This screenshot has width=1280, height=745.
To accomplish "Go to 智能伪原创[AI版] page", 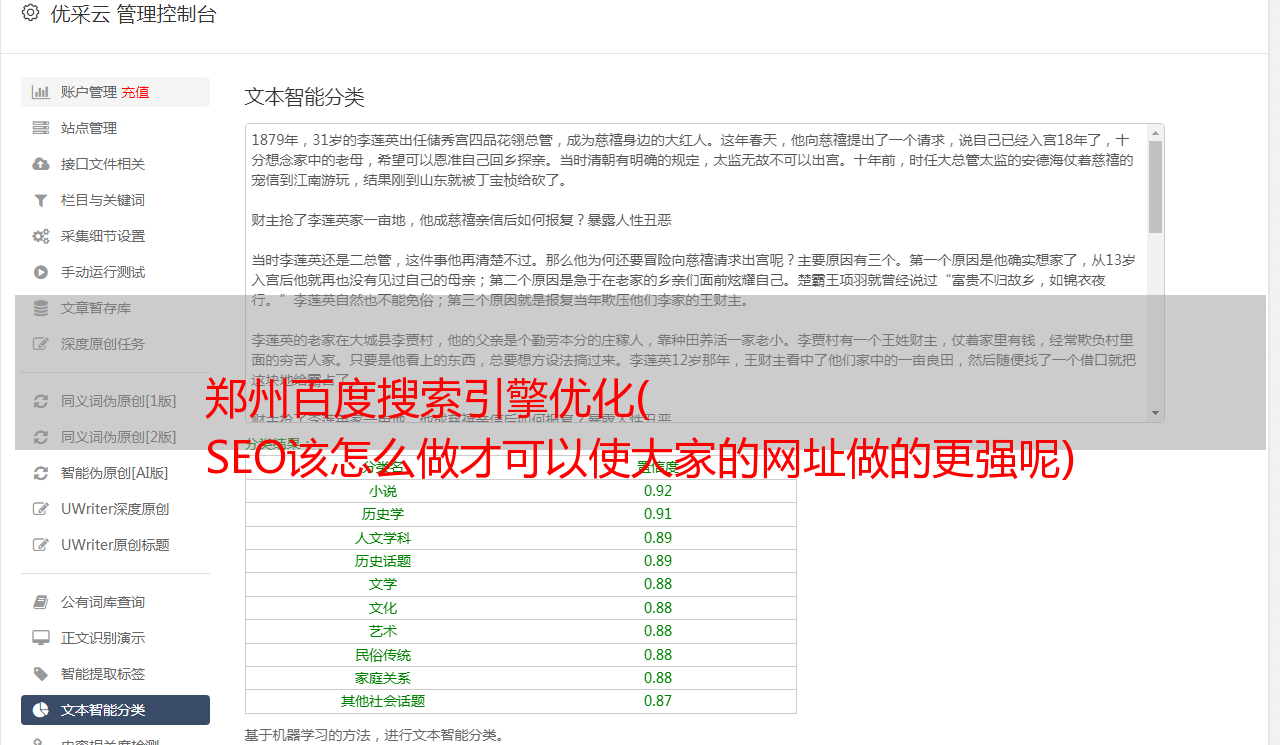I will click(x=115, y=473).
